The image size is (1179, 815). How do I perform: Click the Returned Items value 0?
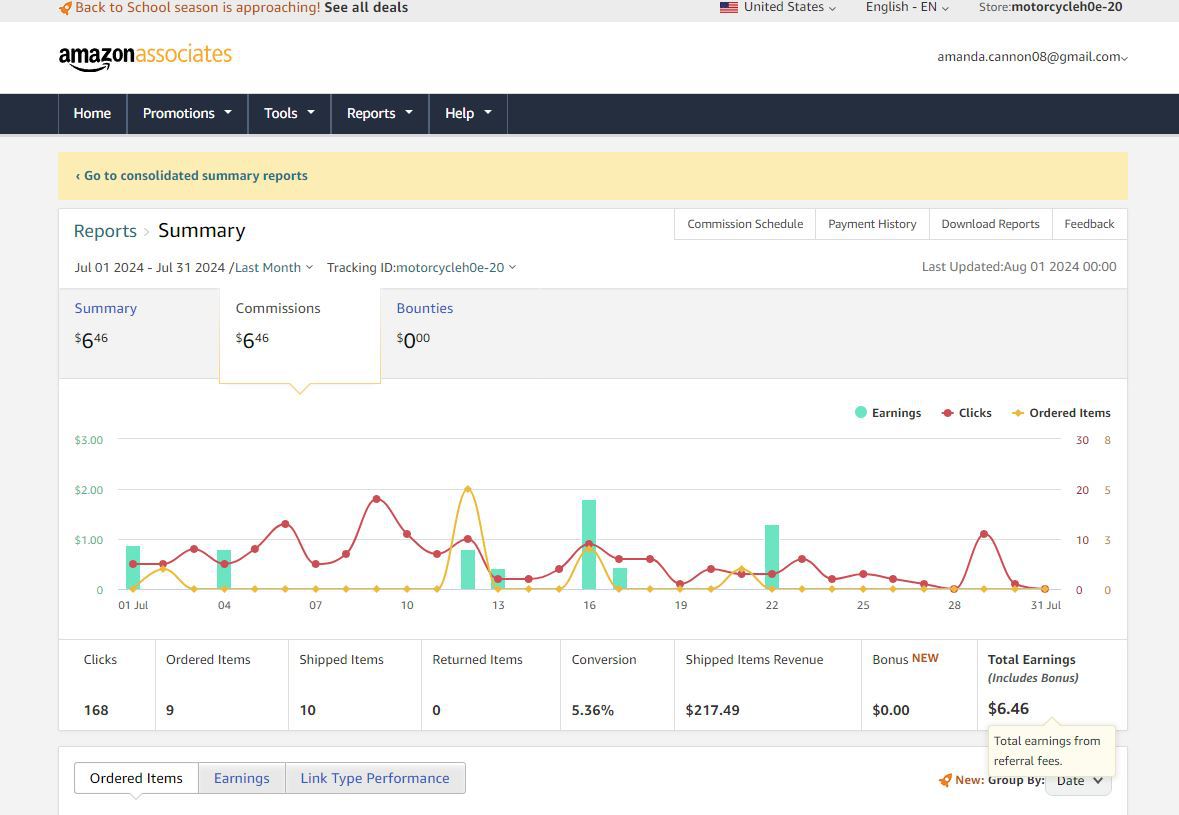436,710
